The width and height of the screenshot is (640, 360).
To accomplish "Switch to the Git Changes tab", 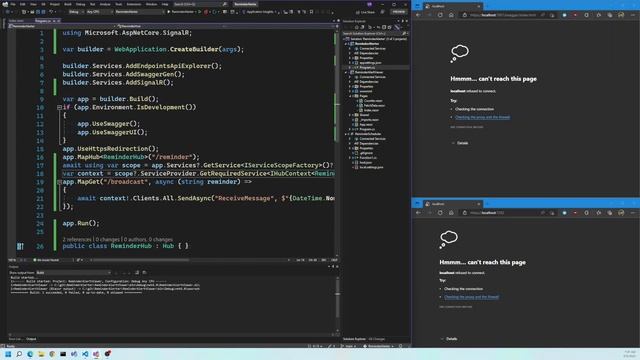I will [376, 339].
